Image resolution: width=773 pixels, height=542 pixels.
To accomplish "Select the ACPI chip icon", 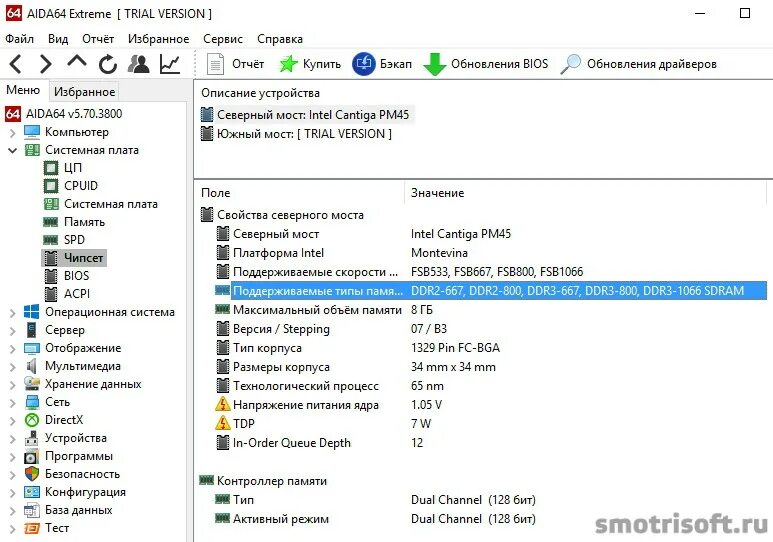I will pos(51,294).
